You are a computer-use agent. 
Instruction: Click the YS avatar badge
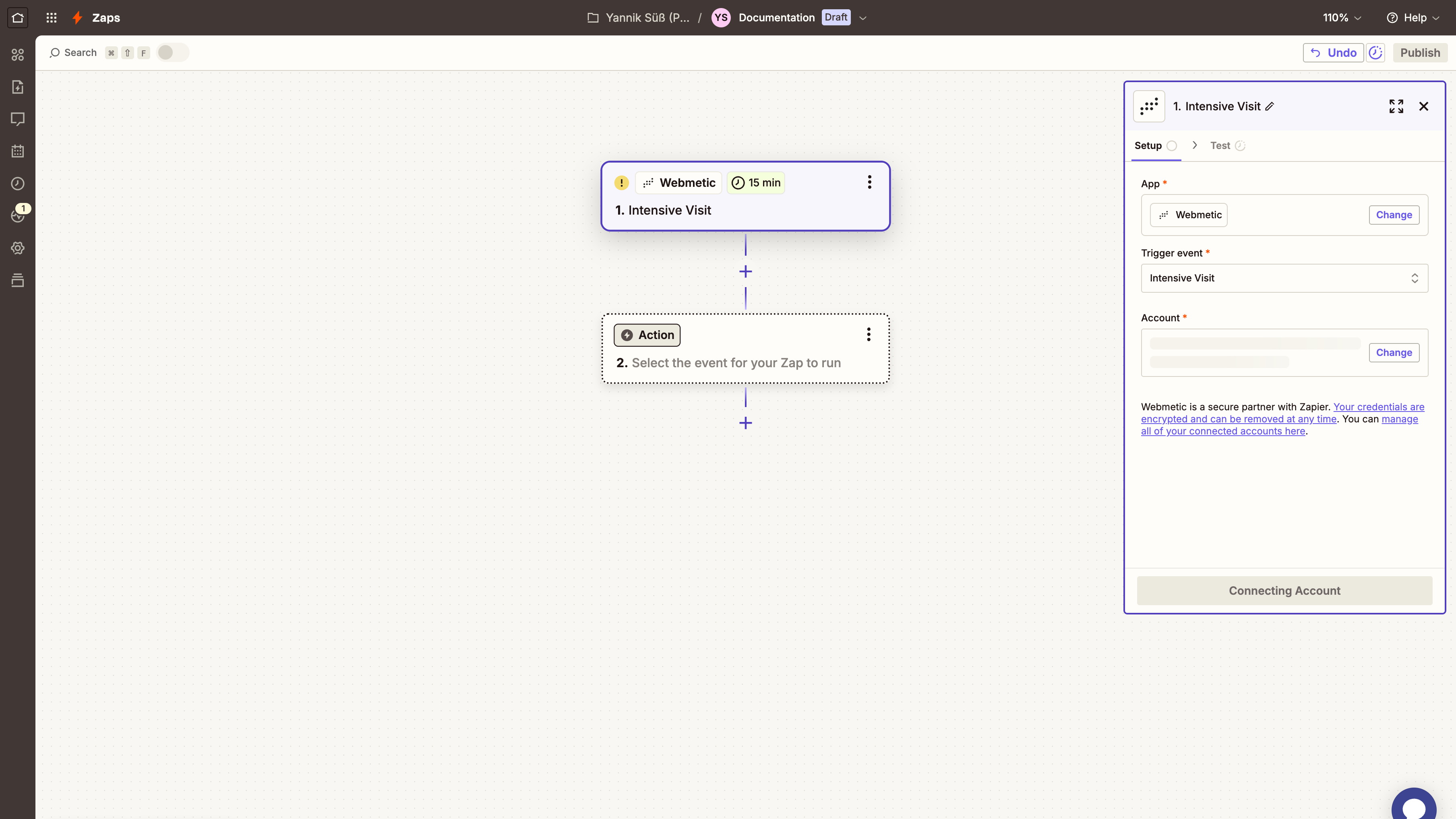721,18
